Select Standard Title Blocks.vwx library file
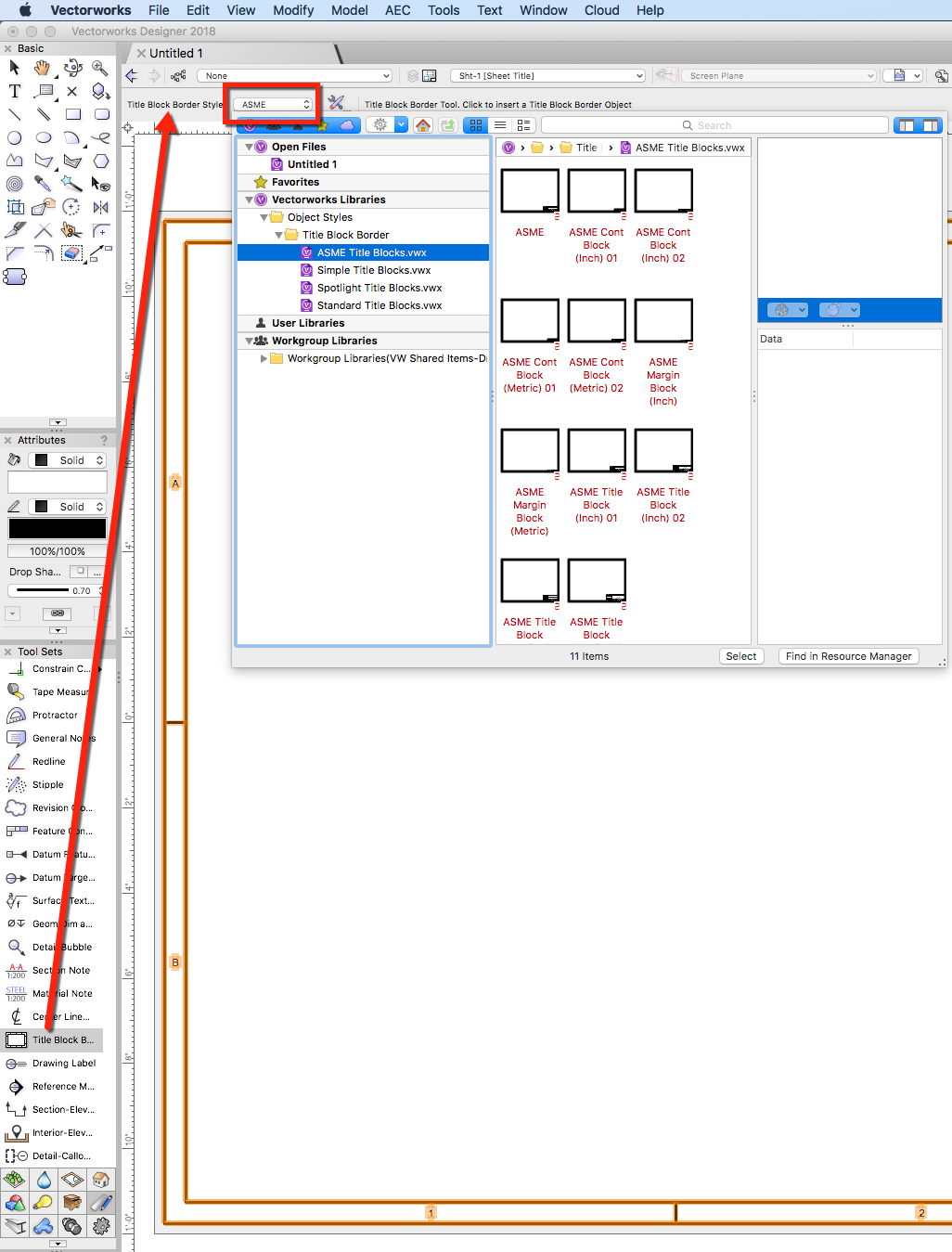Screen dimensions: 952x1252 pos(364,305)
